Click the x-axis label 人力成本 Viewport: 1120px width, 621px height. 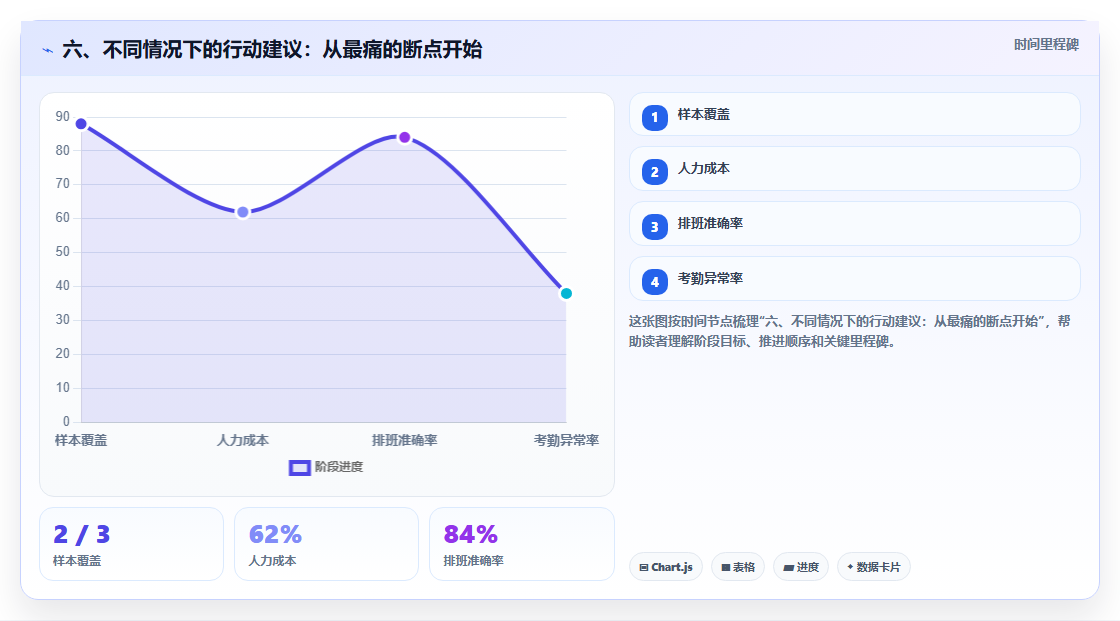pos(243,440)
